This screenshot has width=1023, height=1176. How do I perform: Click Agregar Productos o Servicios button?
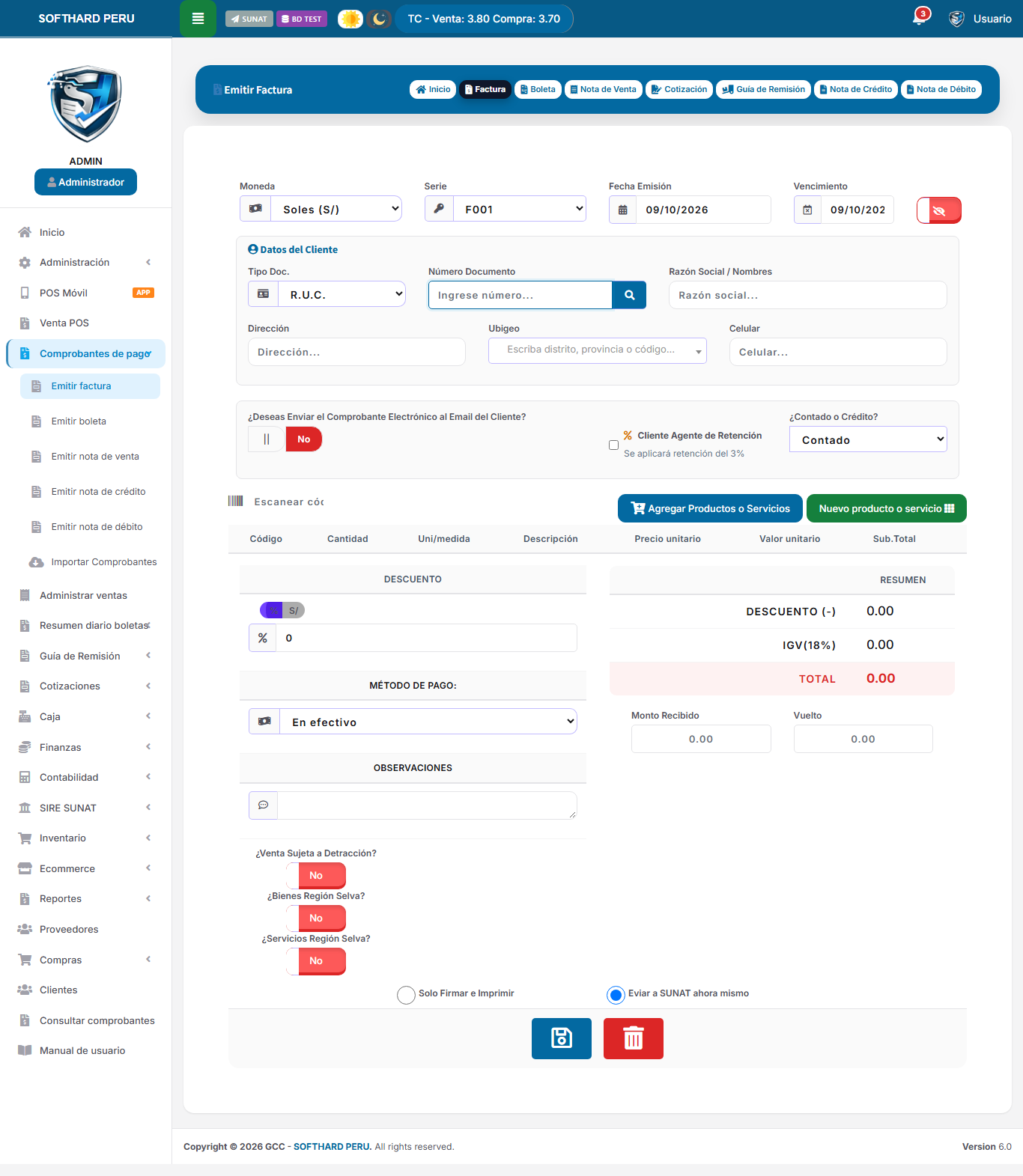[710, 508]
